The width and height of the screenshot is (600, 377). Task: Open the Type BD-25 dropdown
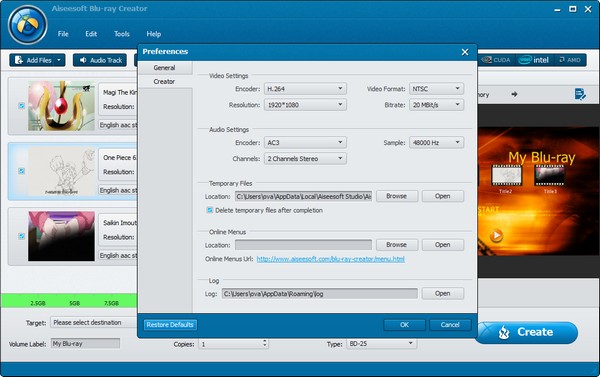[x=381, y=344]
